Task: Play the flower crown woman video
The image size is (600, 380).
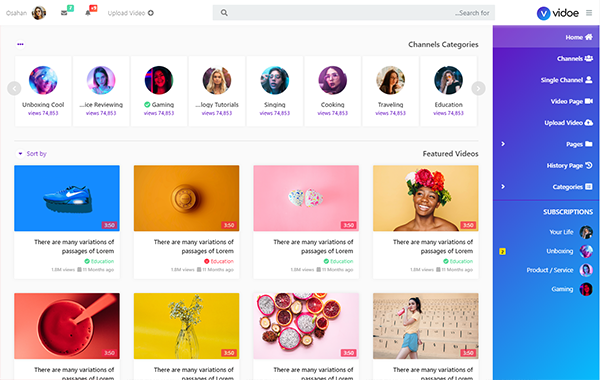Action: click(x=426, y=198)
